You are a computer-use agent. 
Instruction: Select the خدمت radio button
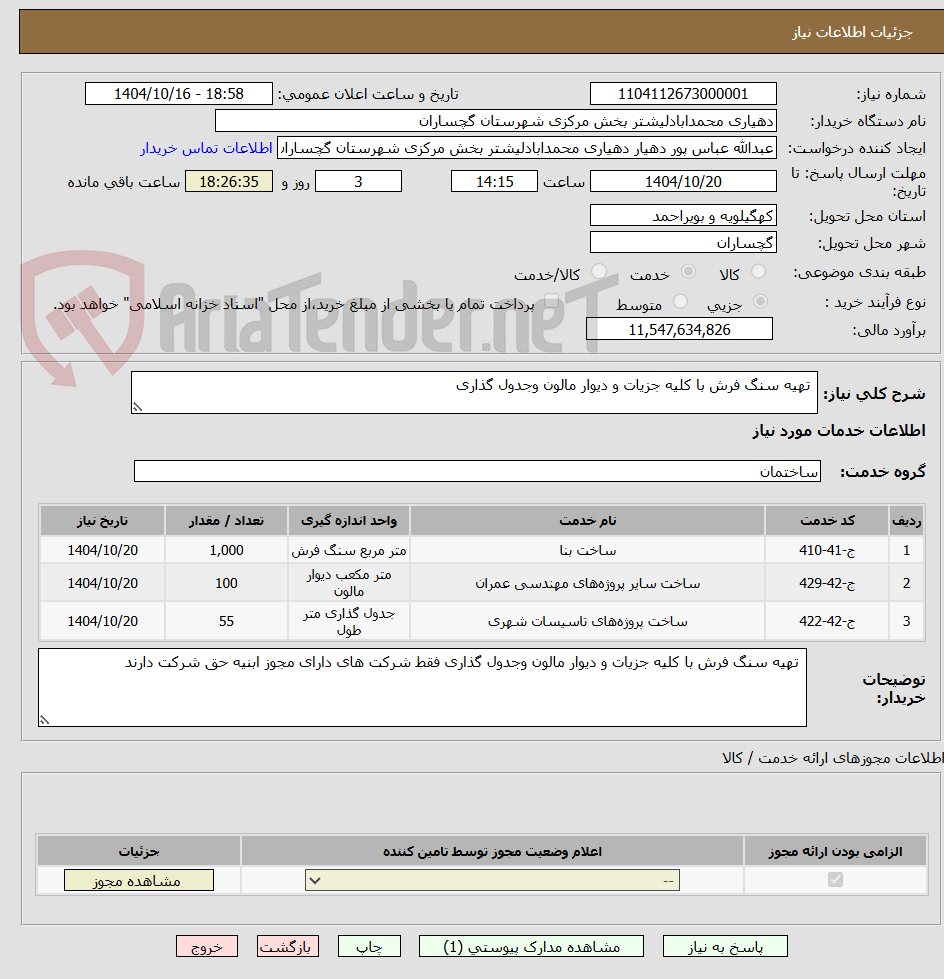click(x=689, y=272)
